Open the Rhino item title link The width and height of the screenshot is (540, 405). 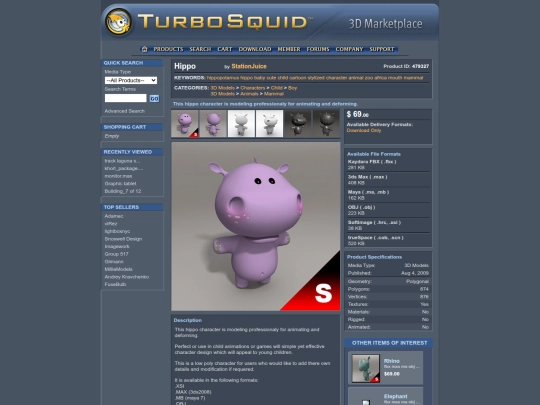(x=392, y=361)
